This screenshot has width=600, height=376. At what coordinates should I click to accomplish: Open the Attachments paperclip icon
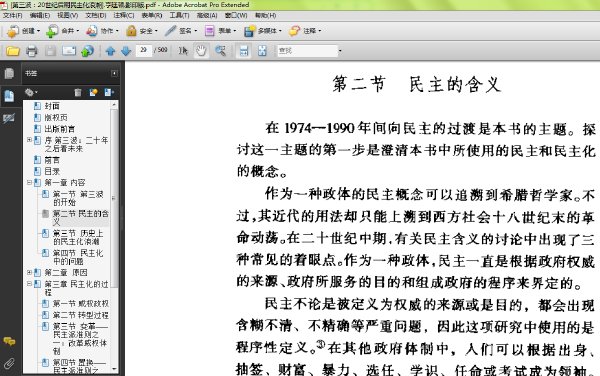pyautogui.click(x=9, y=363)
